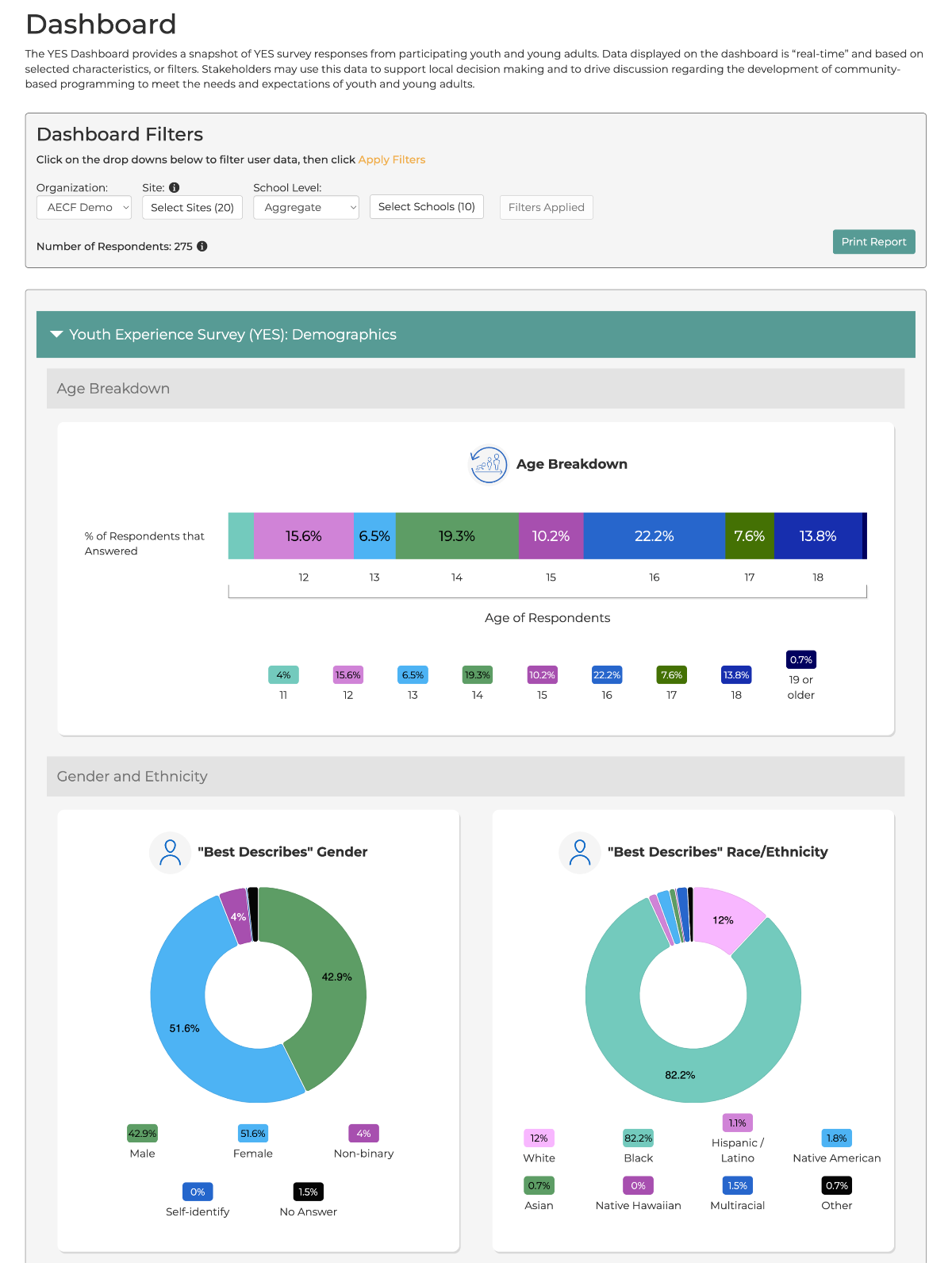Collapse the Demographics section triangle

pos(56,335)
